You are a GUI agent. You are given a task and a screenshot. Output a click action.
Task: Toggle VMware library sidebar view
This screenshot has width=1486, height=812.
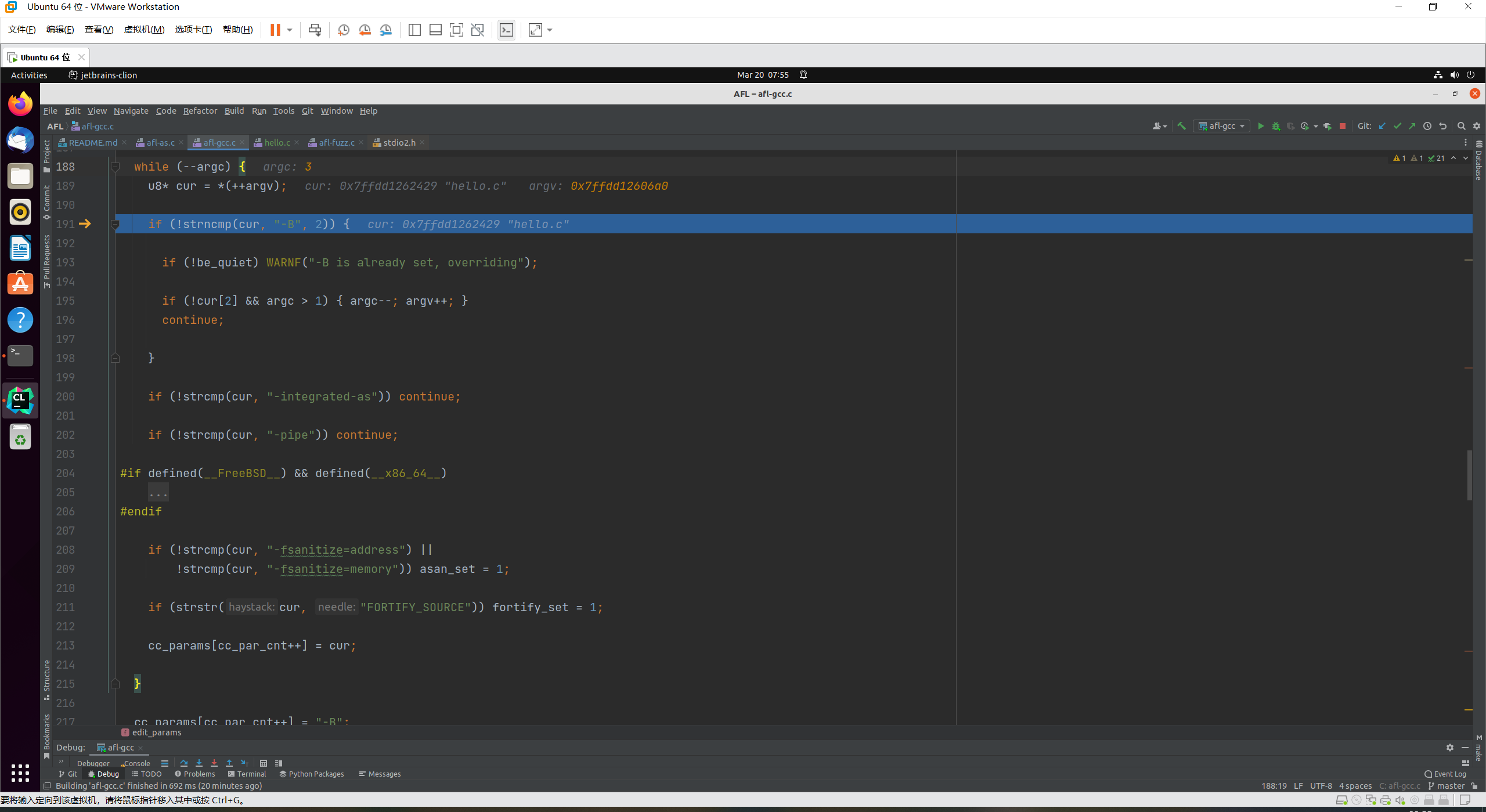tap(414, 30)
